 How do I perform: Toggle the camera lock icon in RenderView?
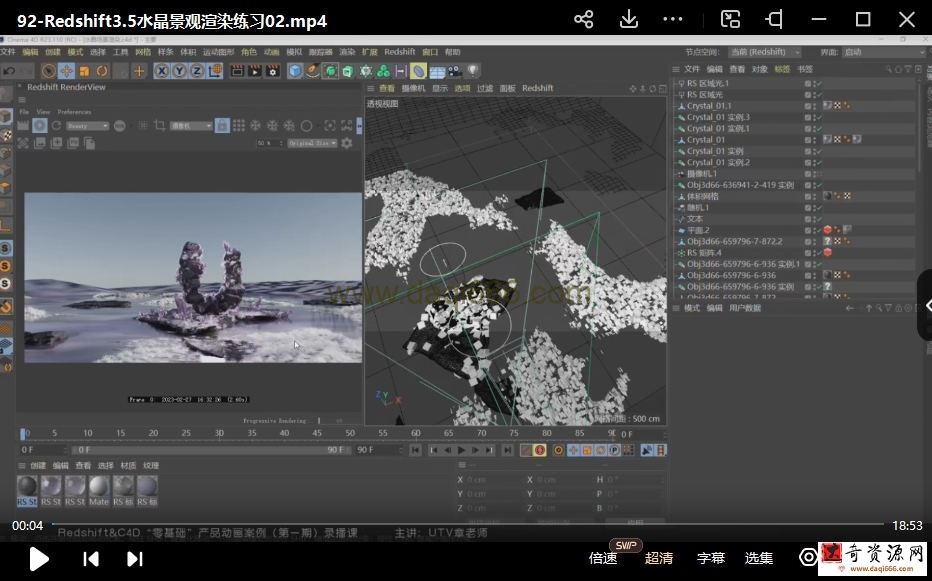click(222, 125)
